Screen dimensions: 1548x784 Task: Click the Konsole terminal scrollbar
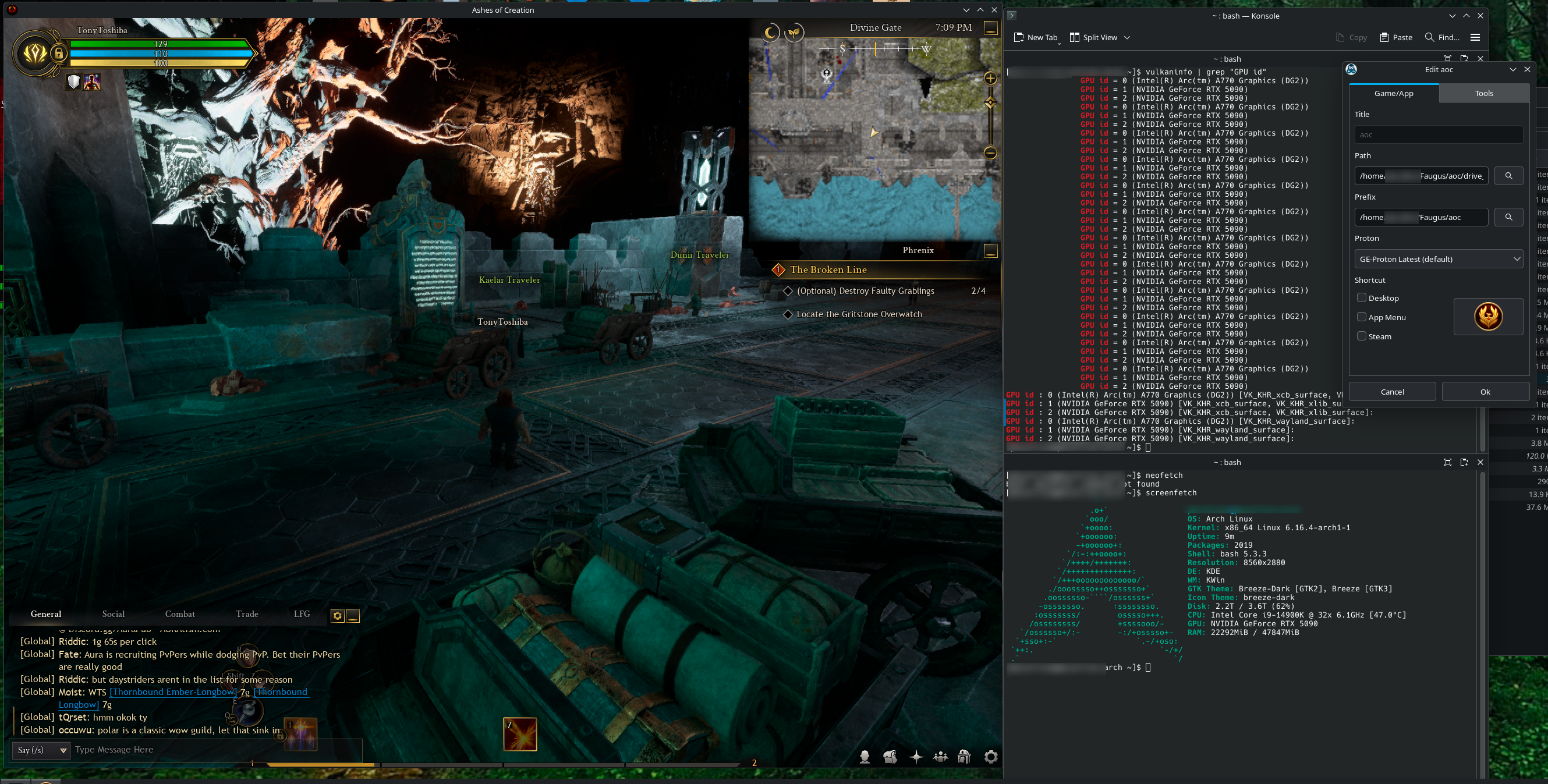click(1482, 625)
